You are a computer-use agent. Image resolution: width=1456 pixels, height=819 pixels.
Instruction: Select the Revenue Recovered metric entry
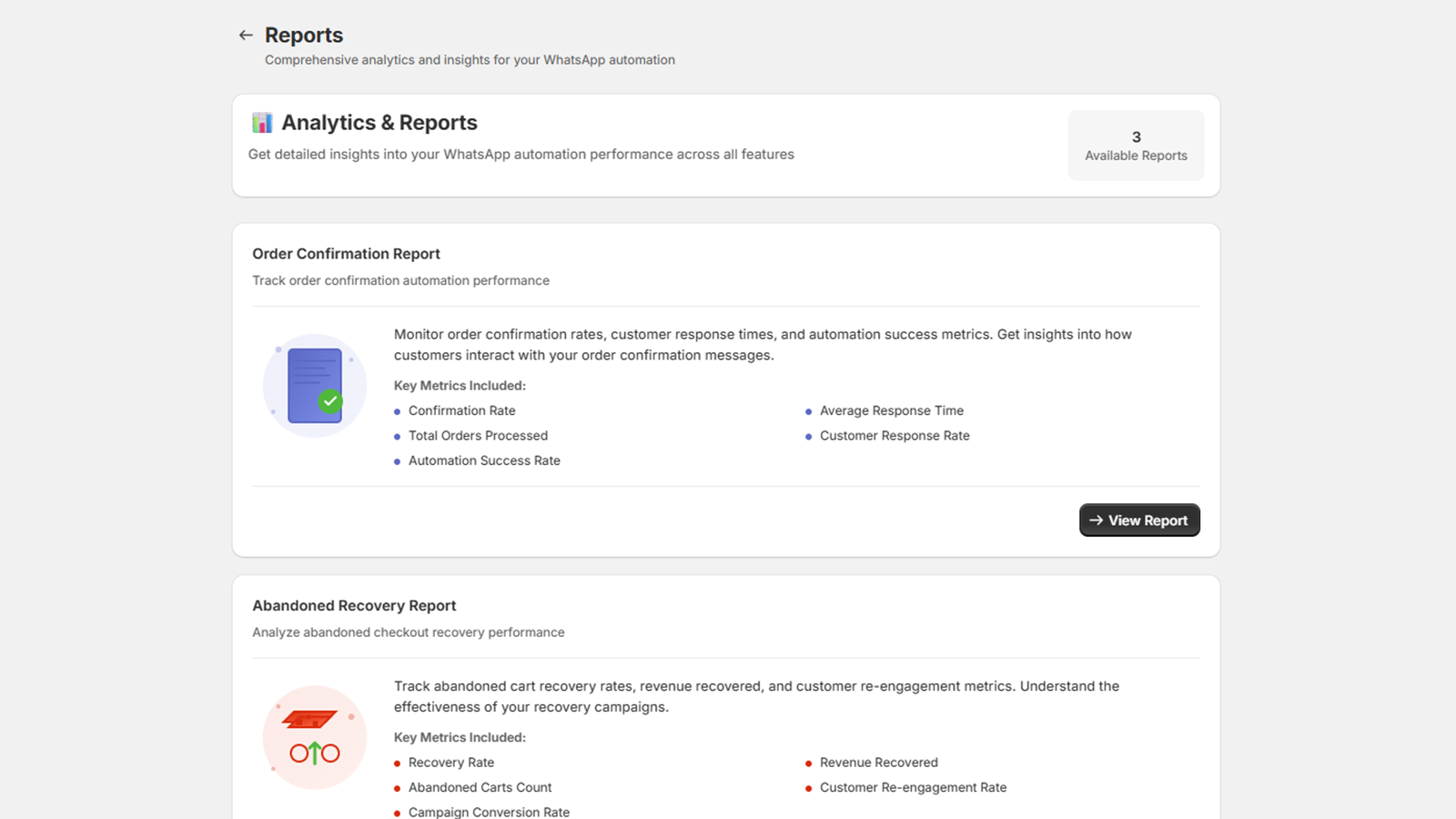coord(878,762)
